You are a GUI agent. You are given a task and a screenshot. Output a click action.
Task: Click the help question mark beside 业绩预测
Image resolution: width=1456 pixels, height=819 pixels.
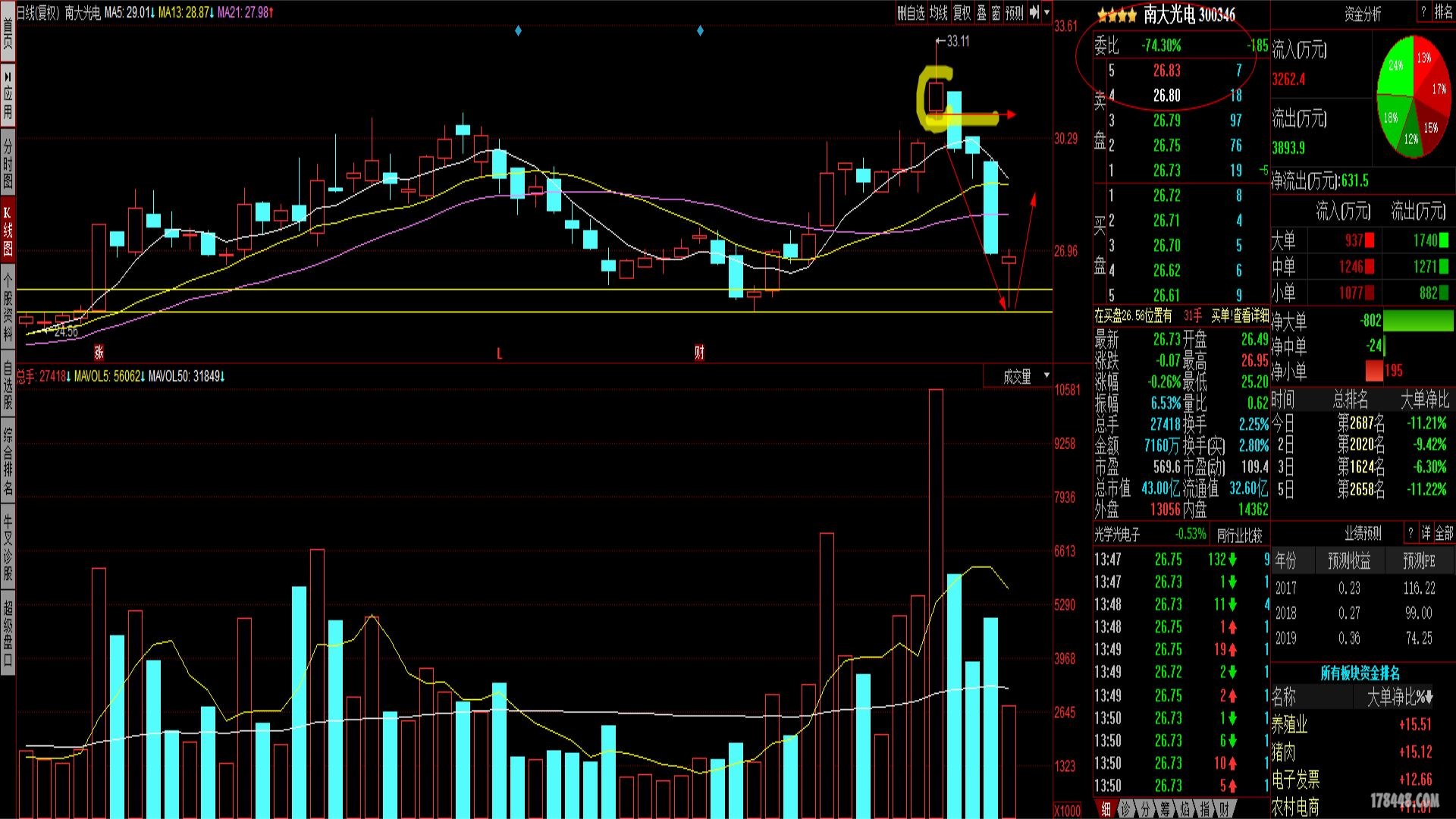click(1410, 533)
